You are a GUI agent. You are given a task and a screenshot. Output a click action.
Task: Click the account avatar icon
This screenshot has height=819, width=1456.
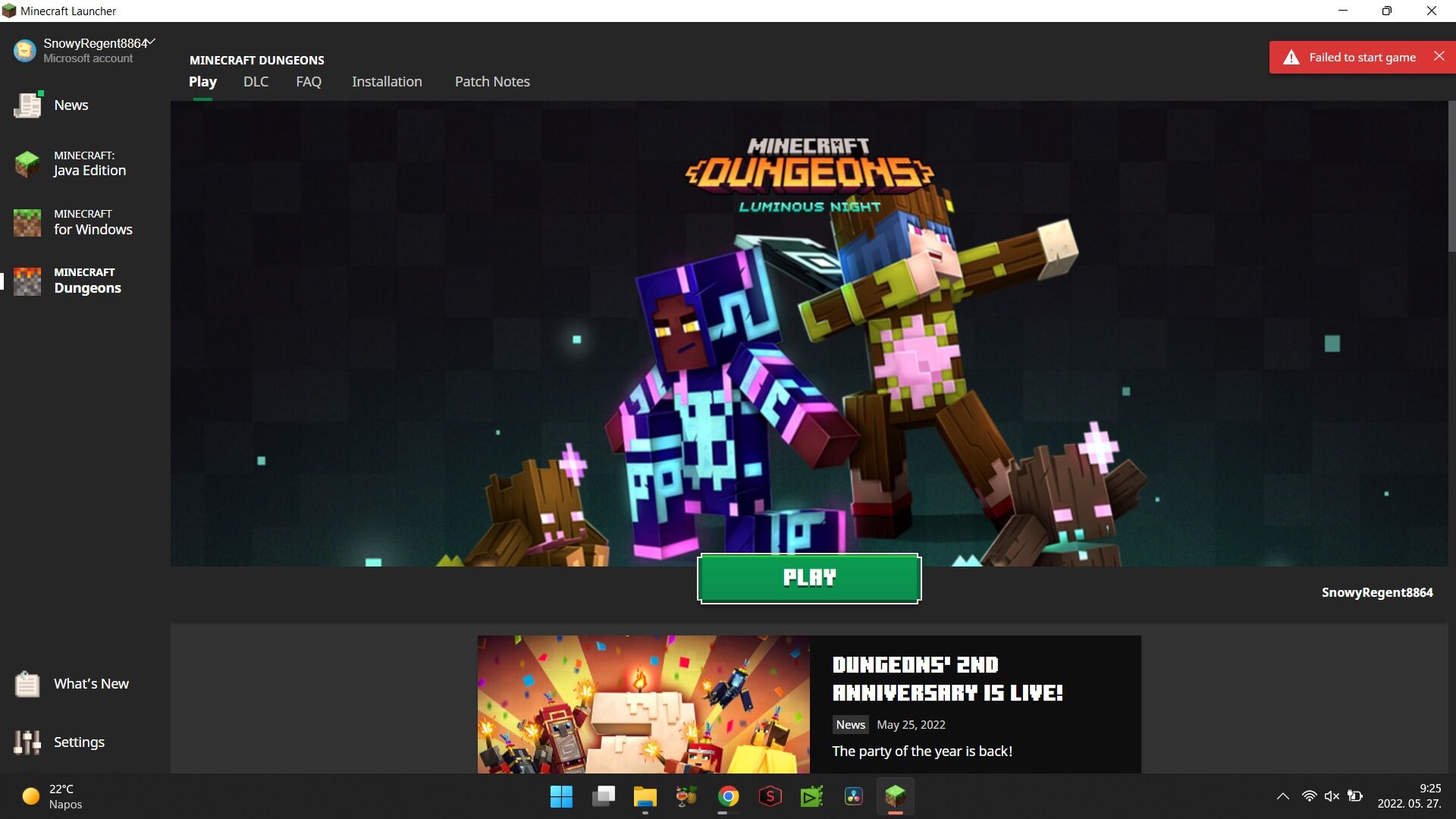pos(24,51)
